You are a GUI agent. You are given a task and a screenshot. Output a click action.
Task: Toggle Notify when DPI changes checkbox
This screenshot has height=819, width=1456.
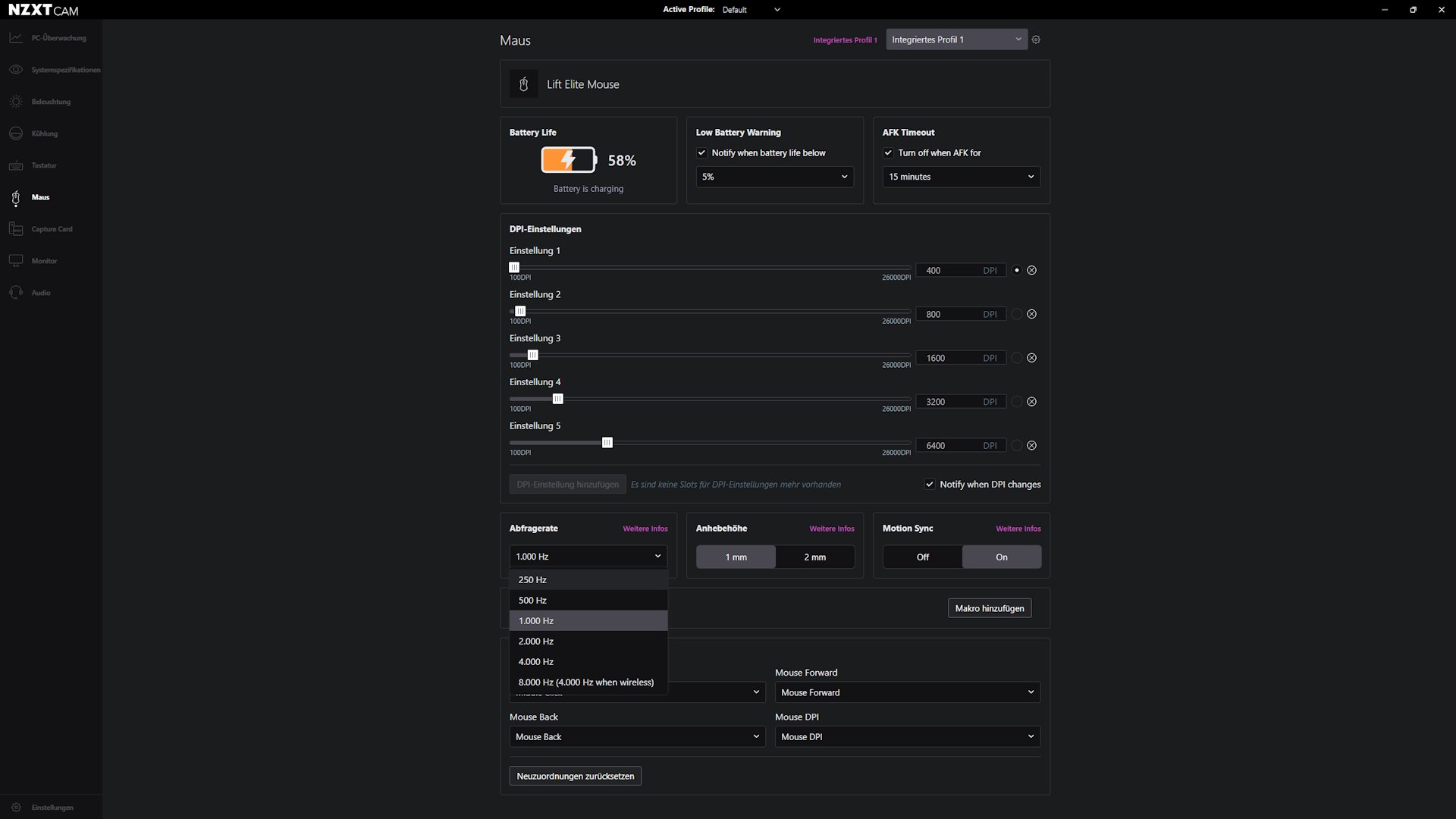click(x=930, y=485)
